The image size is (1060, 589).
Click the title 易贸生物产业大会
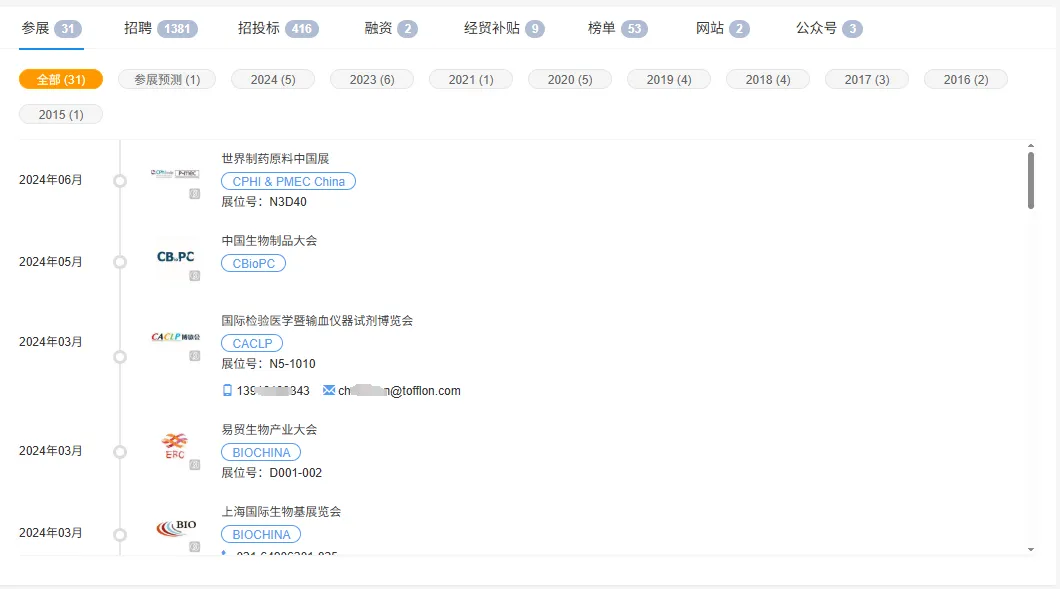click(269, 429)
